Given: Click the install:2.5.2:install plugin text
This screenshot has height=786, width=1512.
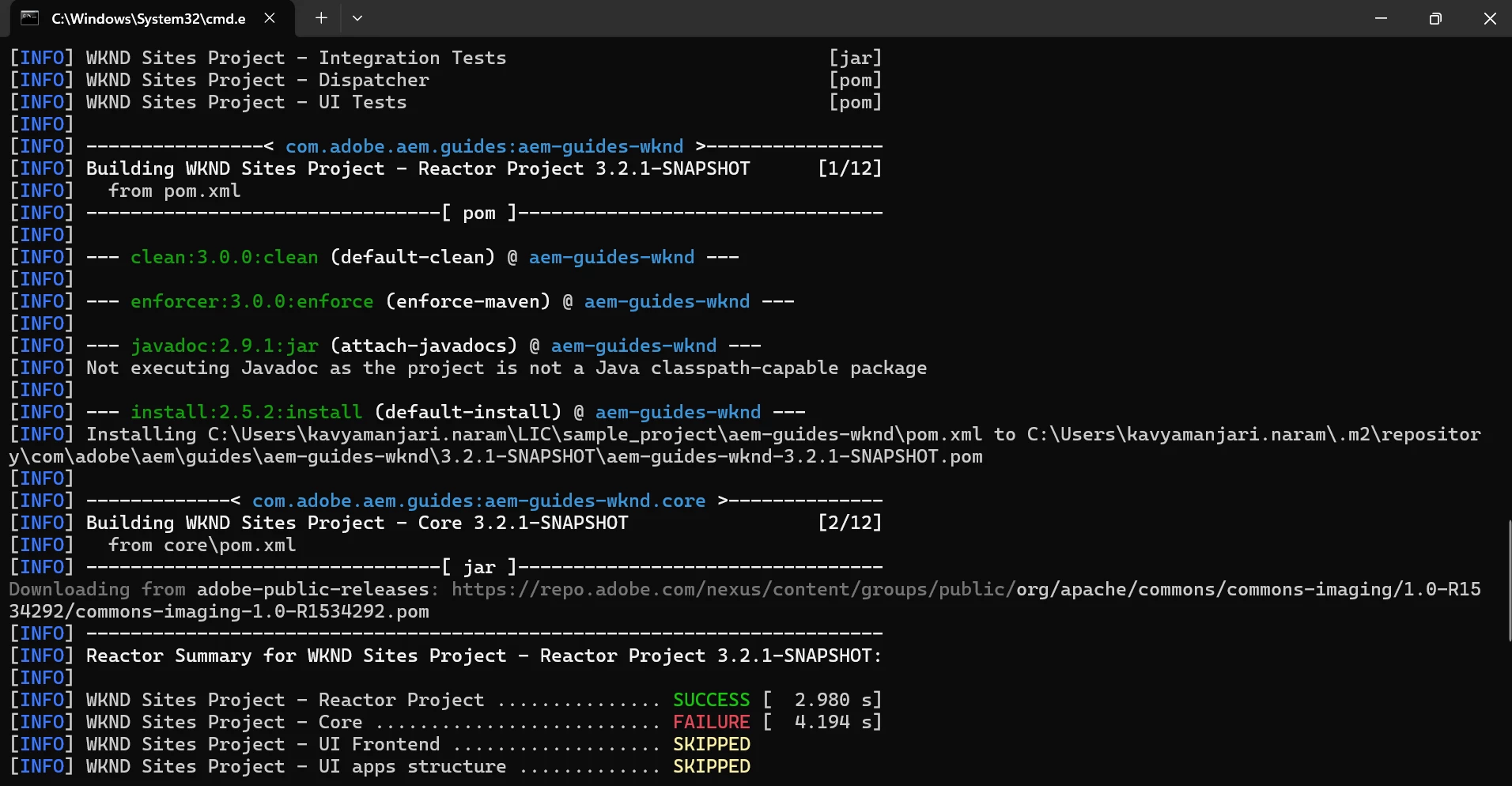Looking at the screenshot, I should pyautogui.click(x=246, y=412).
